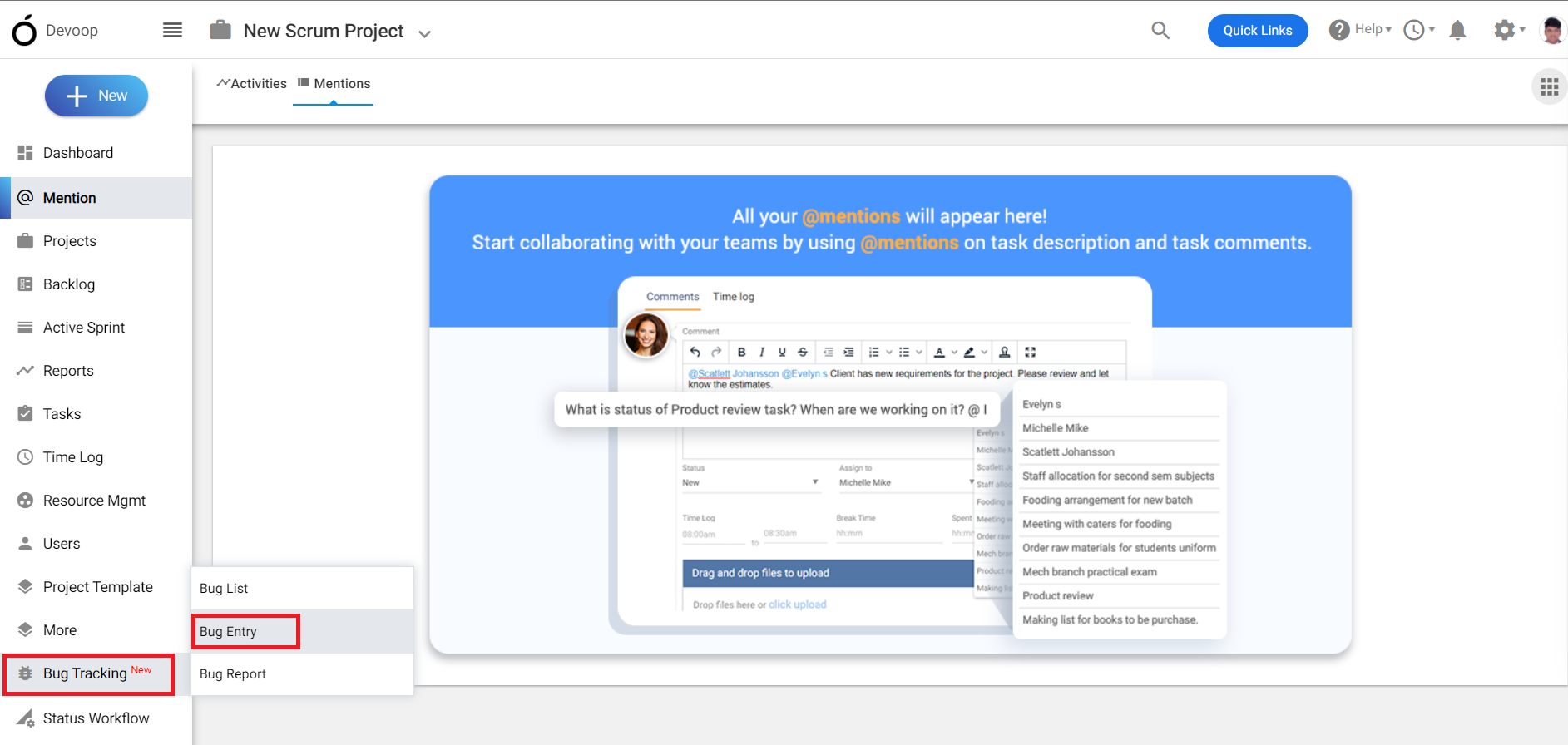Open Projects sidebar label
Screen dimensions: 1568x745
(70, 241)
